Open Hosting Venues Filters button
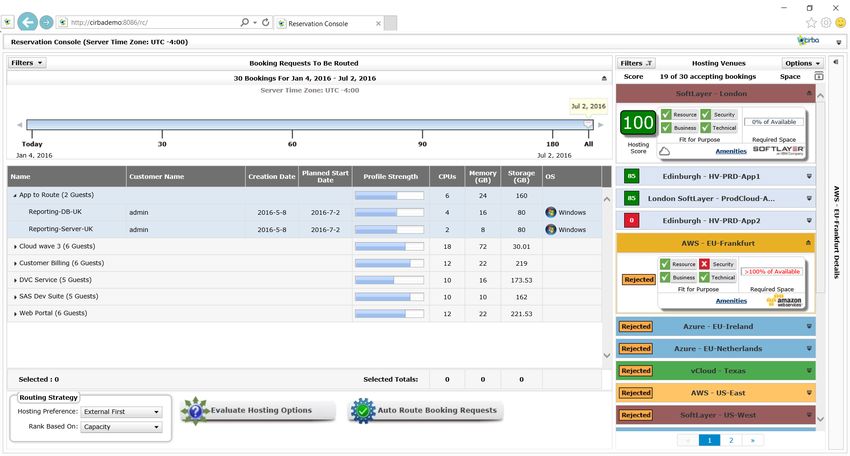Viewport: 850px width, 456px height. coord(636,63)
